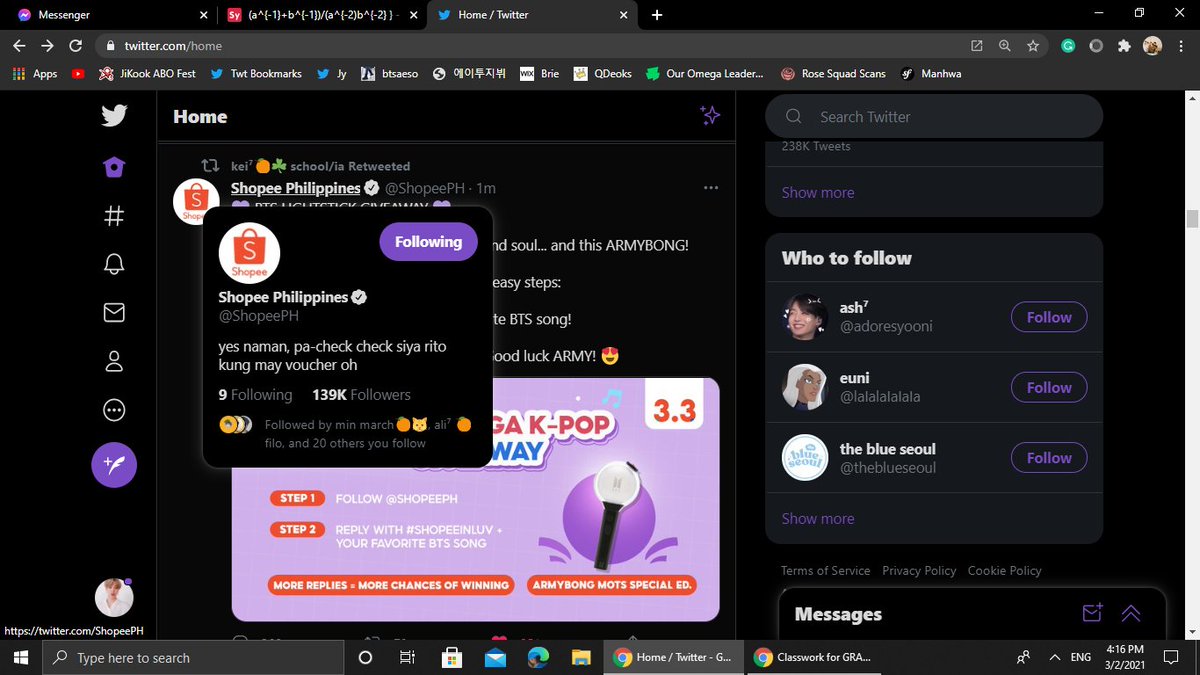This screenshot has width=1200, height=675.
Task: Open the Home icon in sidebar
Action: (x=113, y=167)
